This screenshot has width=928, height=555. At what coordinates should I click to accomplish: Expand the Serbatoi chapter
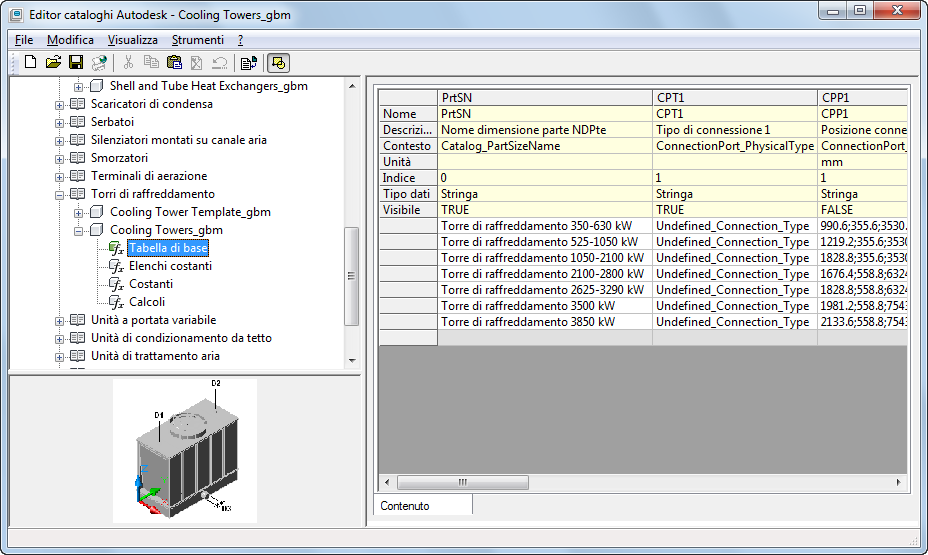(59, 123)
